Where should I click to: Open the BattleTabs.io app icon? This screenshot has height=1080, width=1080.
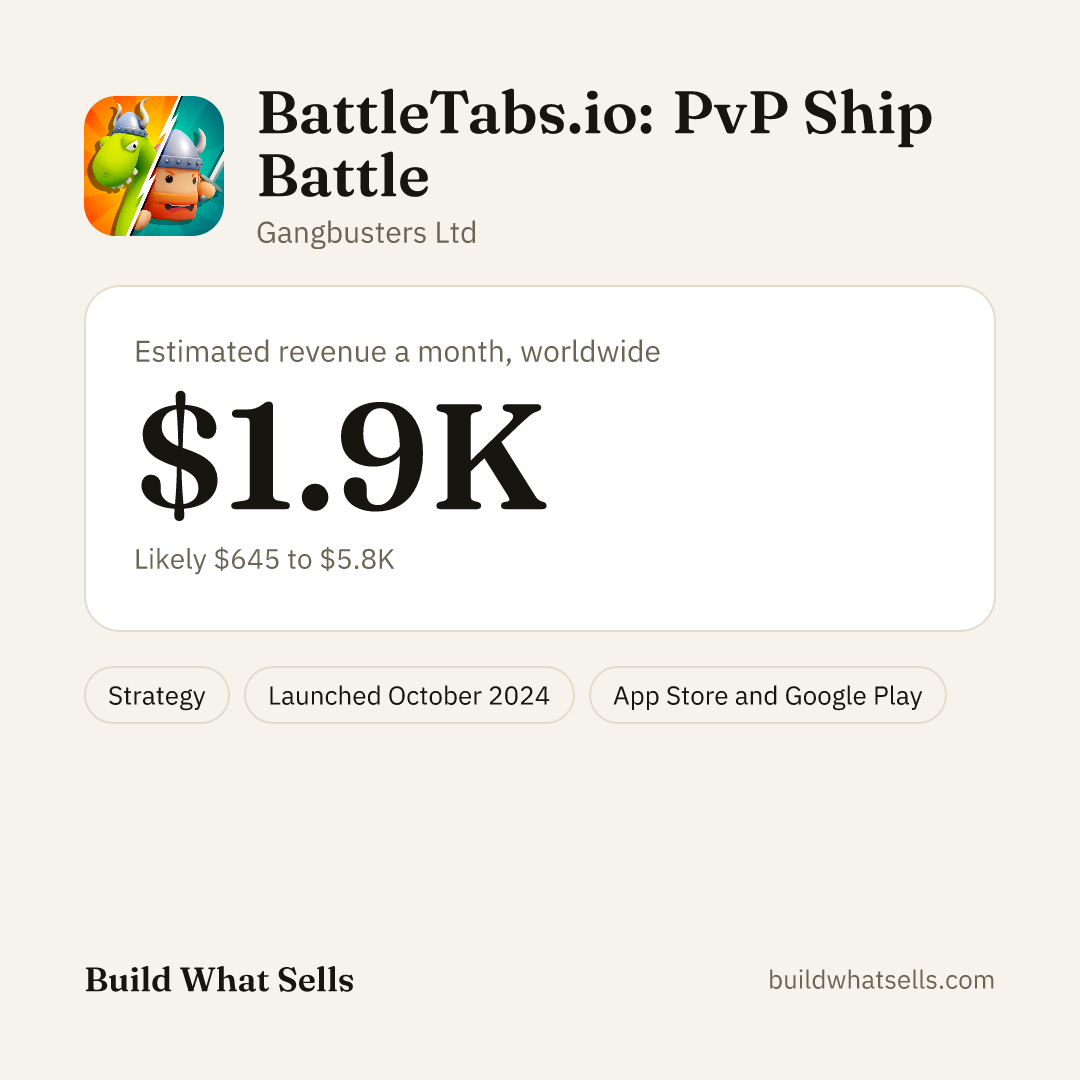coord(154,166)
